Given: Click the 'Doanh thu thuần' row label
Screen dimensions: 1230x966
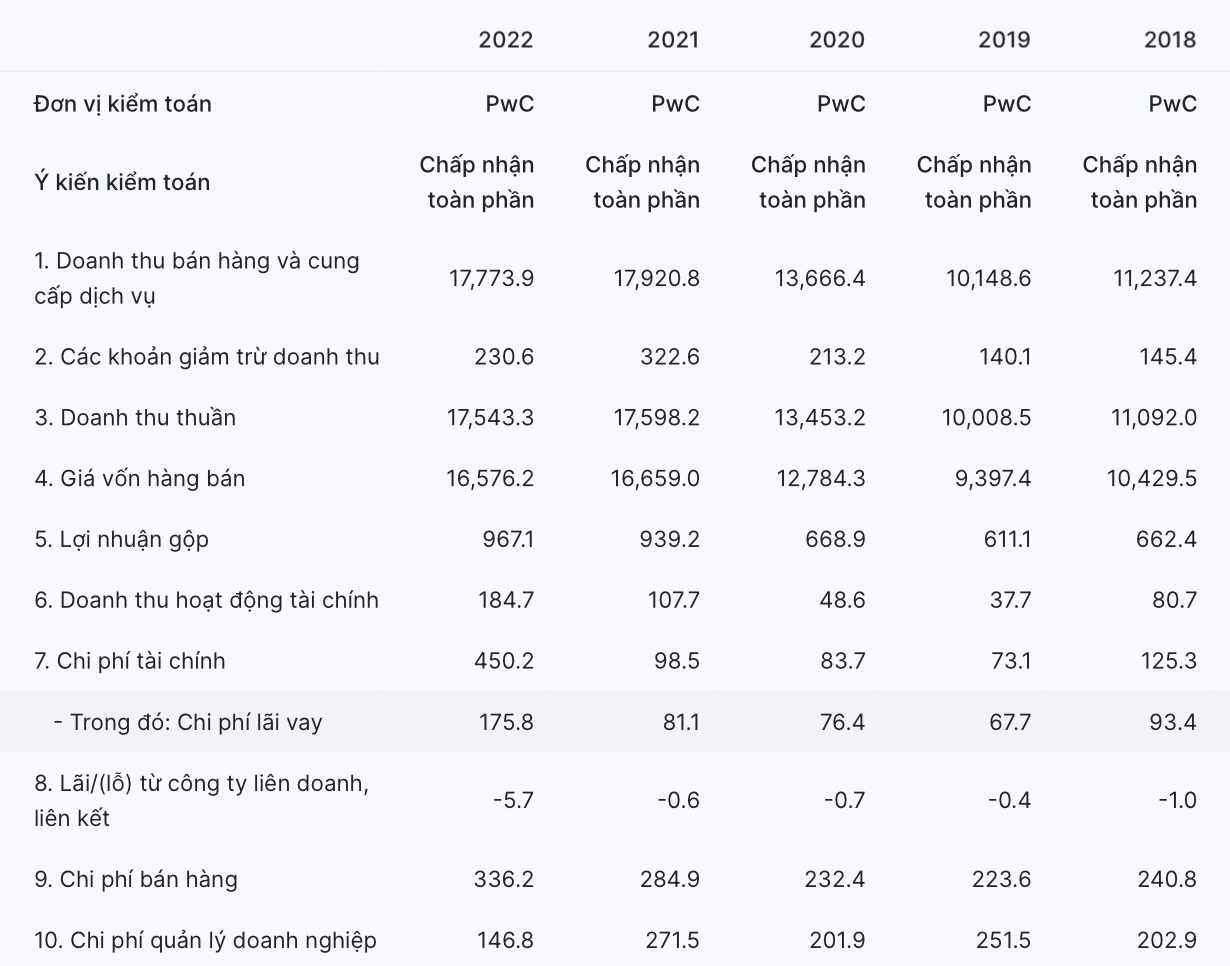Looking at the screenshot, I should pyautogui.click(x=135, y=418).
